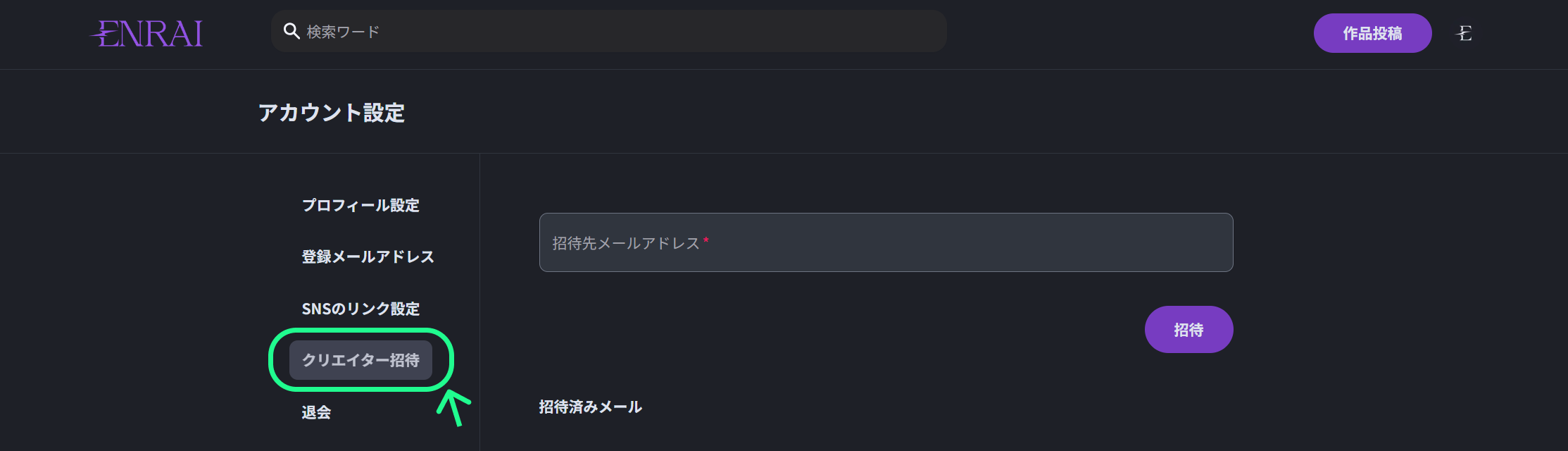Click the red required asterisk

point(706,242)
